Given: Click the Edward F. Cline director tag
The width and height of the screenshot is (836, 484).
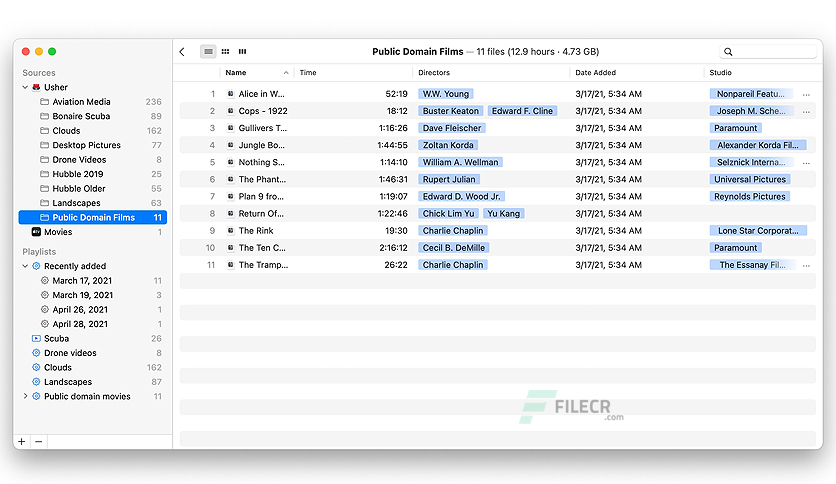Looking at the screenshot, I should (522, 111).
